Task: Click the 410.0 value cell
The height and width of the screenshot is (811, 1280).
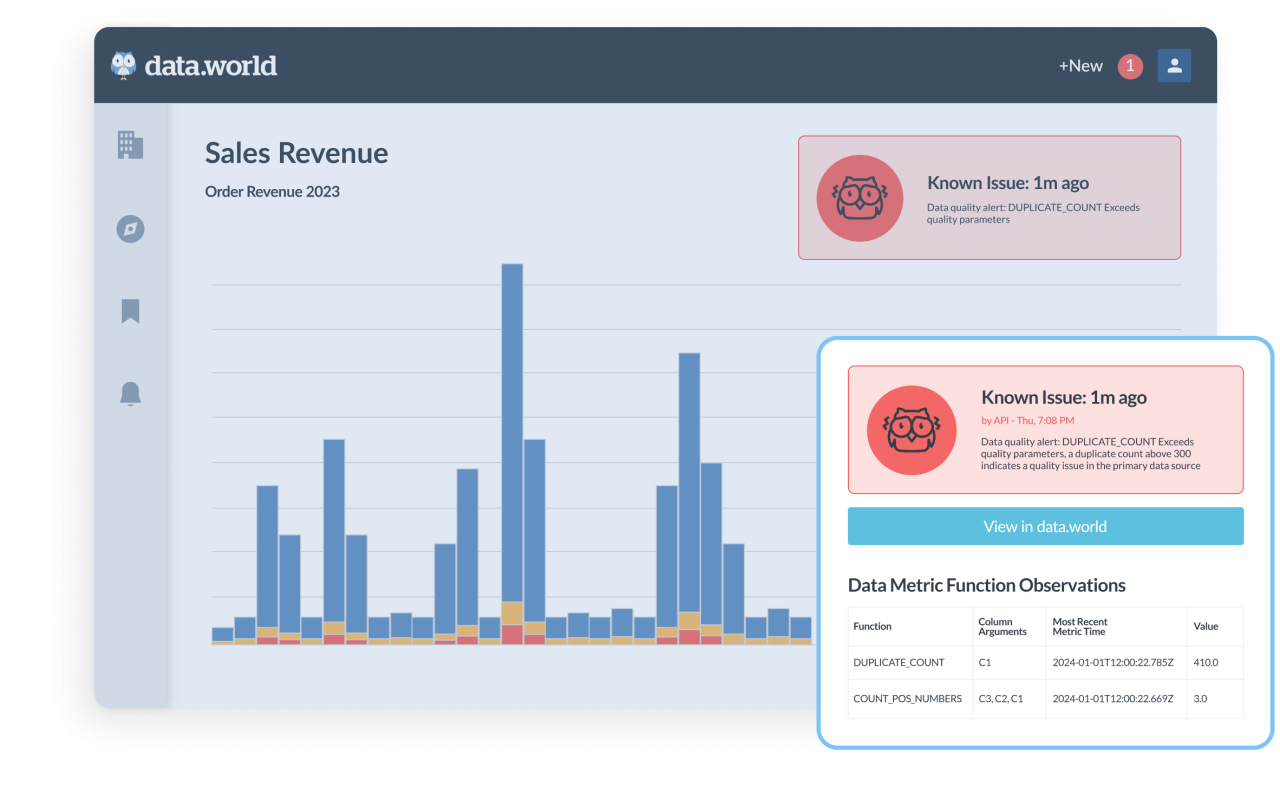Action: point(1206,663)
